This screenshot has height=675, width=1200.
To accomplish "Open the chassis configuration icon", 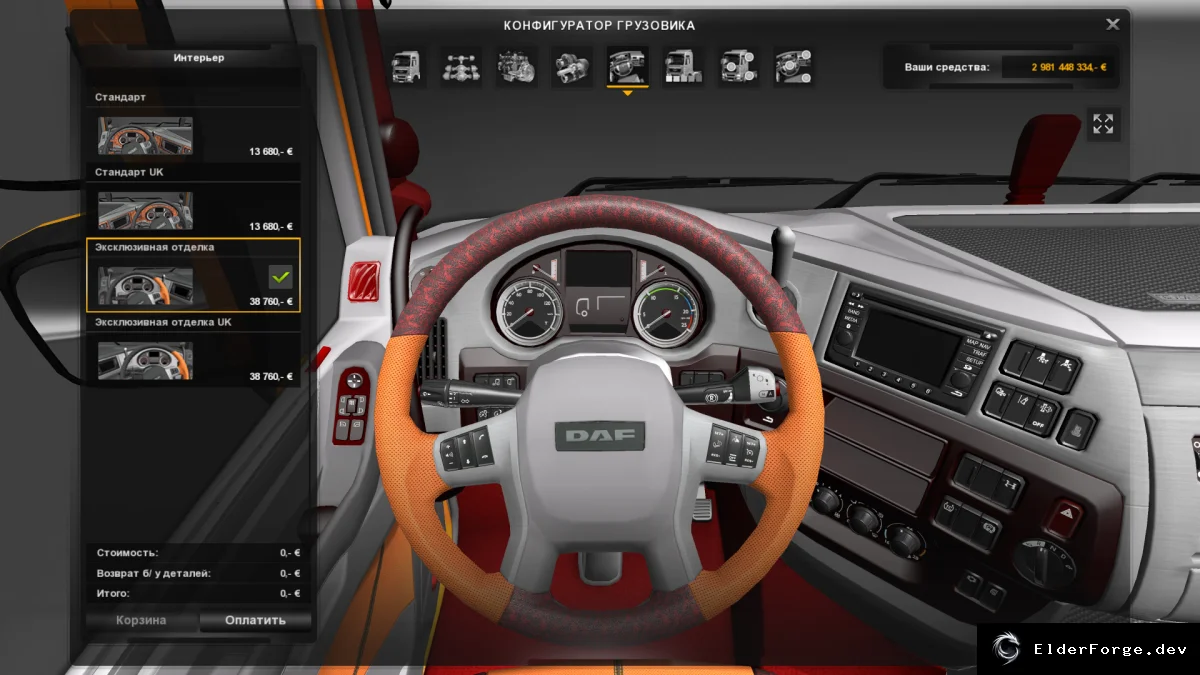I will (x=462, y=67).
